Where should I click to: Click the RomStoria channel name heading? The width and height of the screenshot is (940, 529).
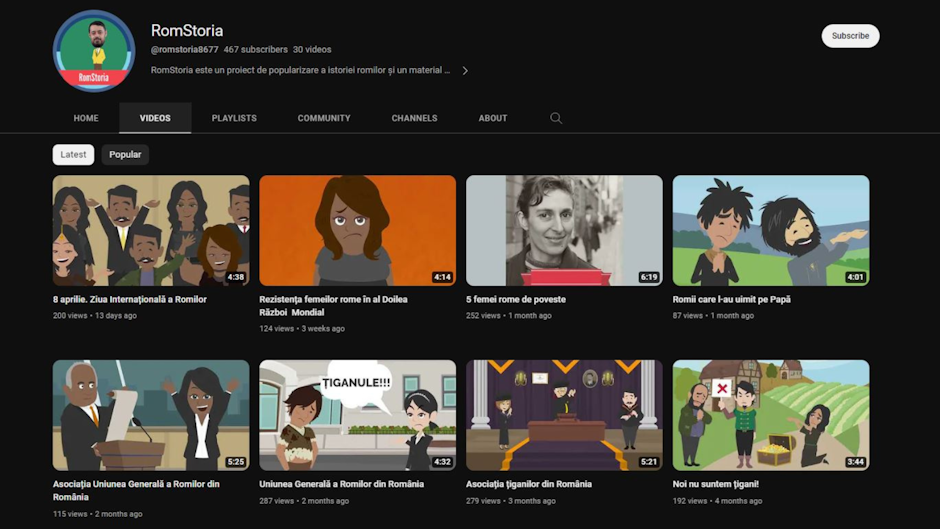click(187, 31)
